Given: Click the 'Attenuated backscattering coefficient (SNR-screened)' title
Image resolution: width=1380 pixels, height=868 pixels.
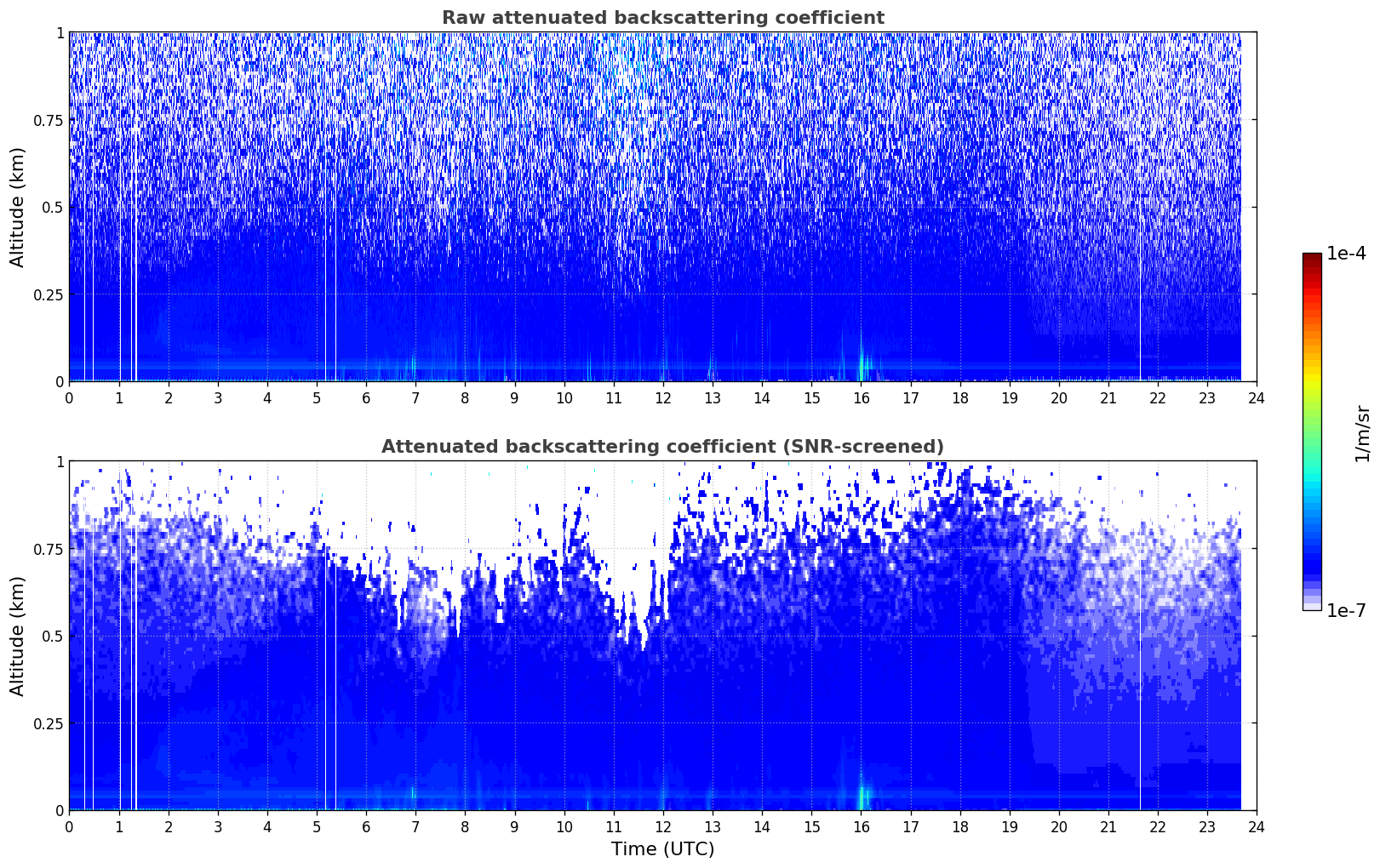Looking at the screenshot, I should [662, 447].
